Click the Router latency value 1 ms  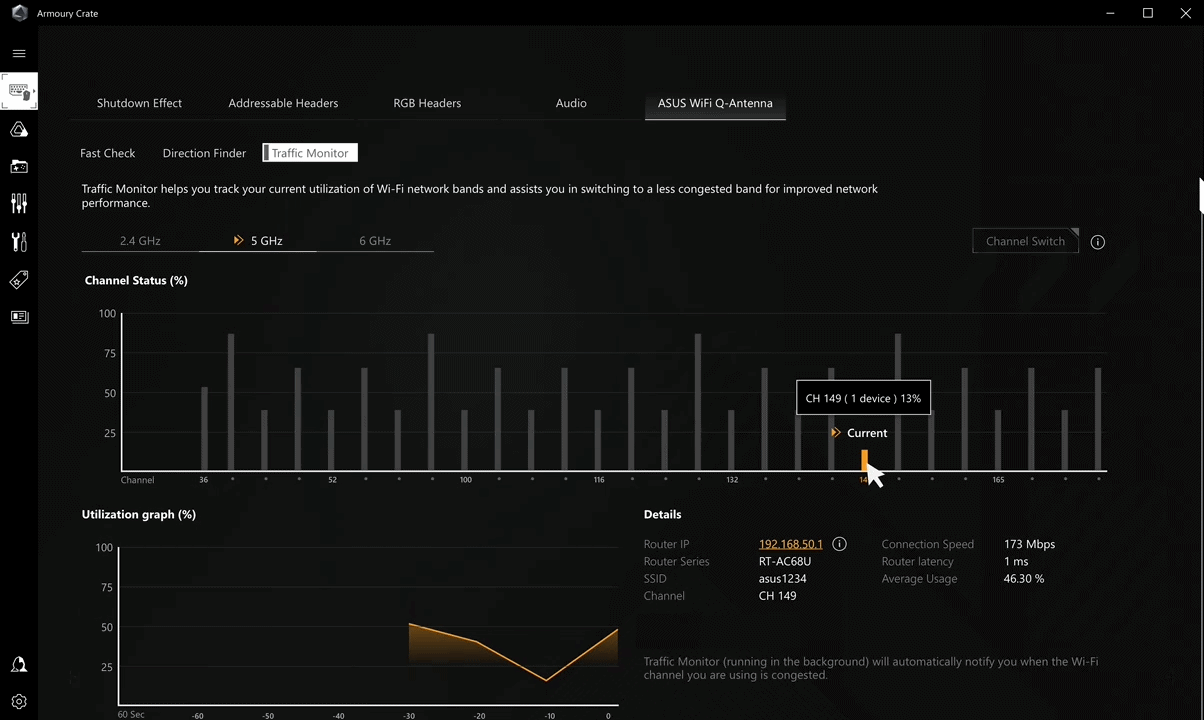(1016, 561)
